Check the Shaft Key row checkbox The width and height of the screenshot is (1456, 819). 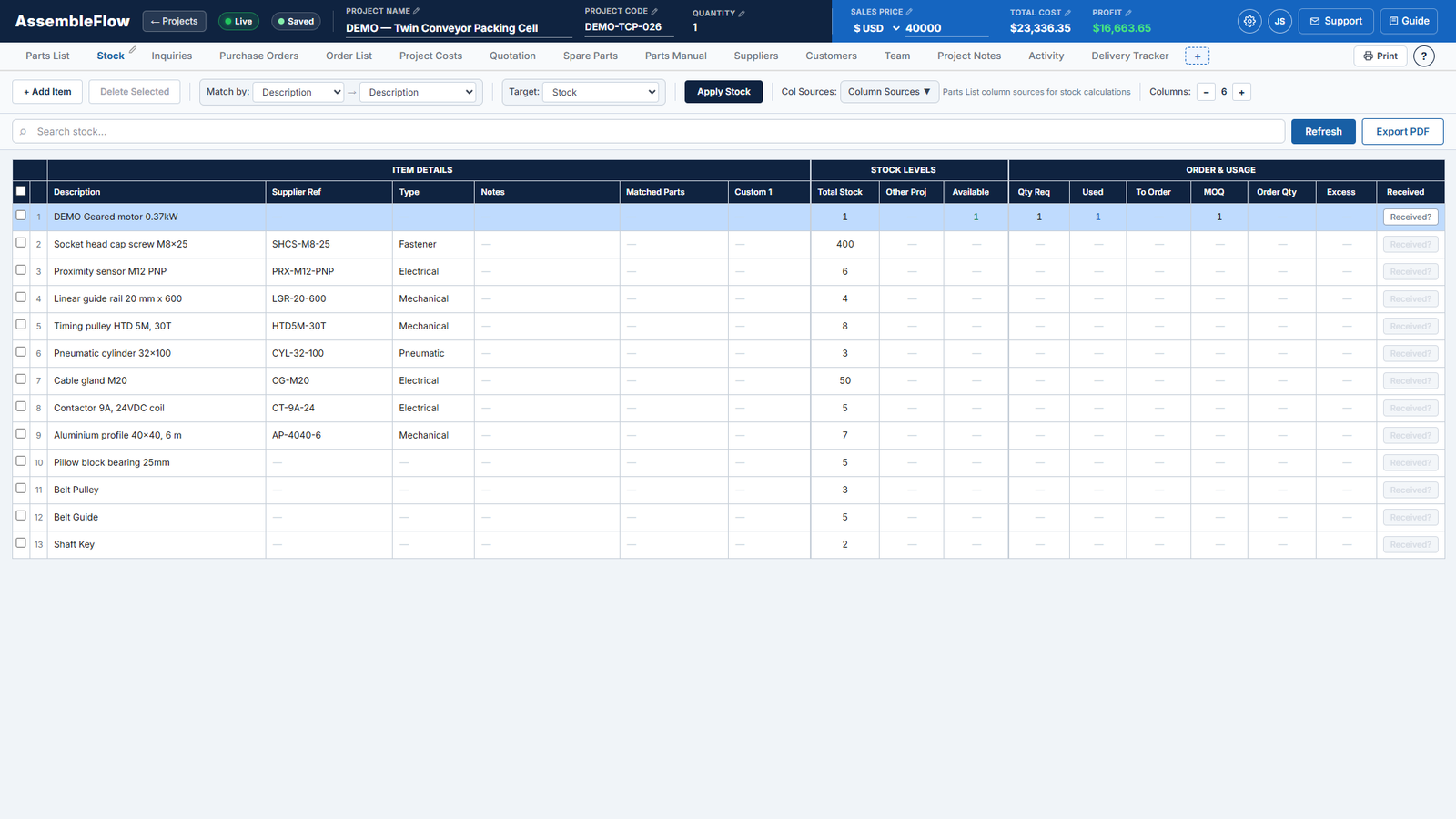click(21, 543)
